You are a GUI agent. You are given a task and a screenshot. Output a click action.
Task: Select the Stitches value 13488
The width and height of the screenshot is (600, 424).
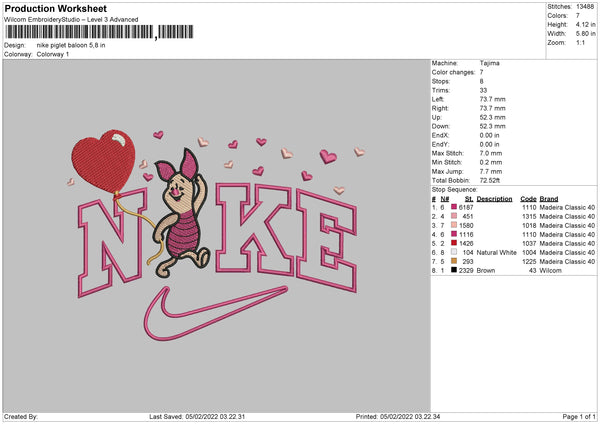(x=585, y=7)
